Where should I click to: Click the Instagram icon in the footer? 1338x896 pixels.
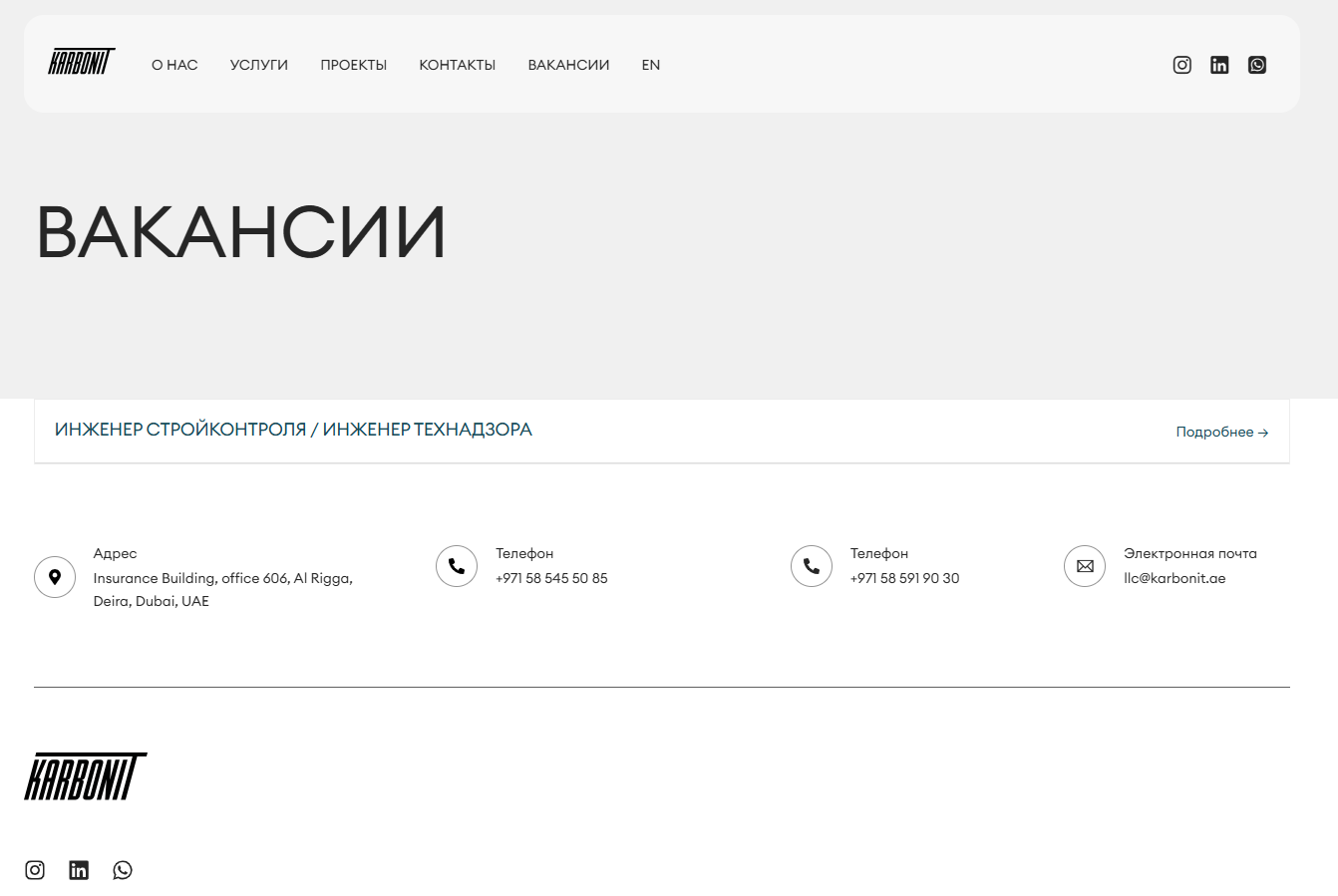click(x=35, y=870)
